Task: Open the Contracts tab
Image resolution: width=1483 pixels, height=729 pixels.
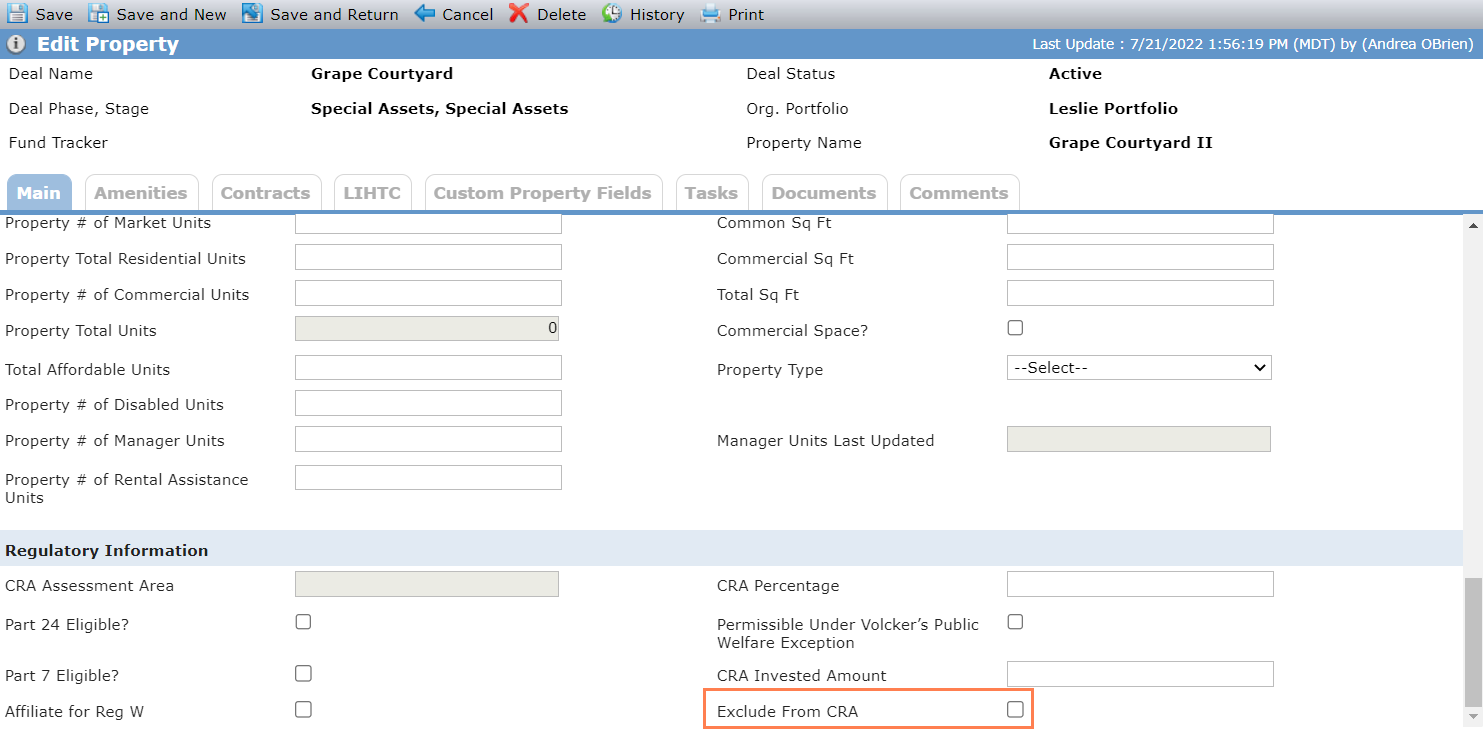Action: click(x=265, y=193)
